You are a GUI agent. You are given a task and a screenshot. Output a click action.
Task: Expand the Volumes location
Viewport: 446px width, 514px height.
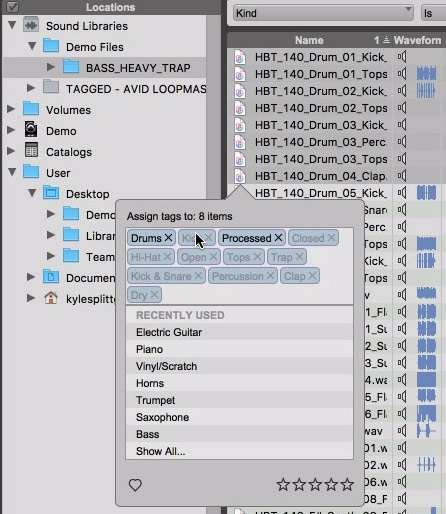(11, 109)
